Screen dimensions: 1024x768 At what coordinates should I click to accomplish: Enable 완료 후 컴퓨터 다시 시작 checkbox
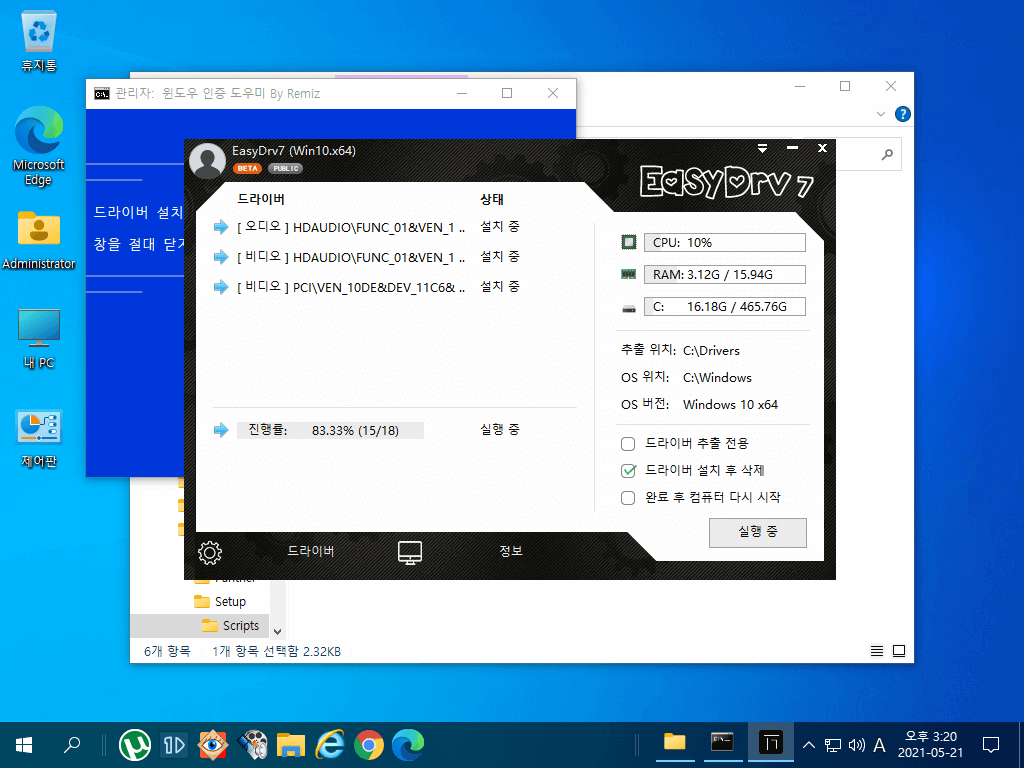tap(628, 498)
